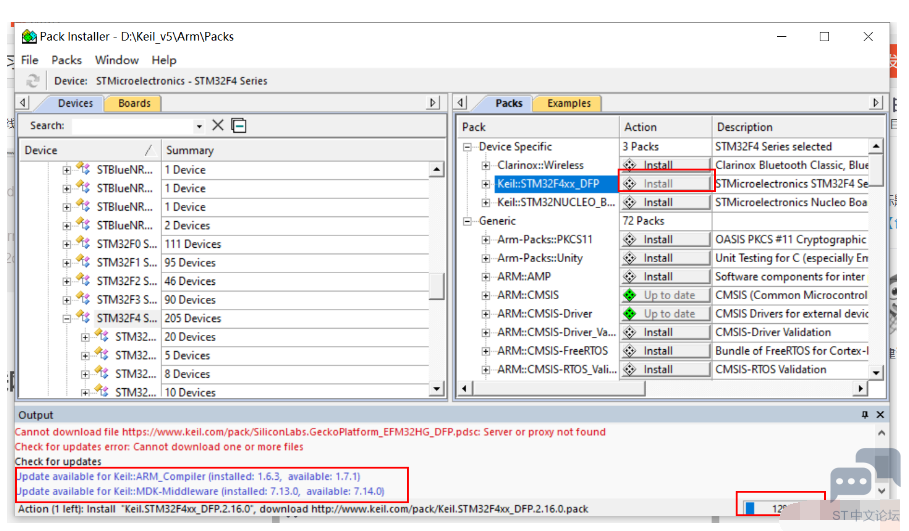Click left arrow beside Packs tab
The image size is (909, 531).
[460, 103]
